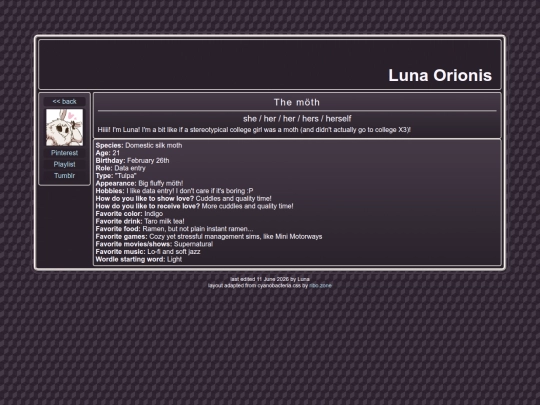Viewport: 540px width, 405px height.
Task: Open the Pinterest link in the sidebar
Action: coord(64,153)
